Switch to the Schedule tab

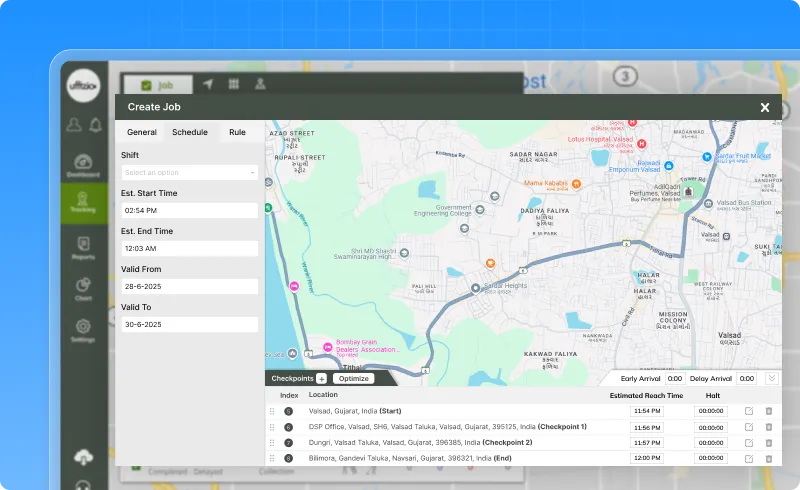[190, 132]
